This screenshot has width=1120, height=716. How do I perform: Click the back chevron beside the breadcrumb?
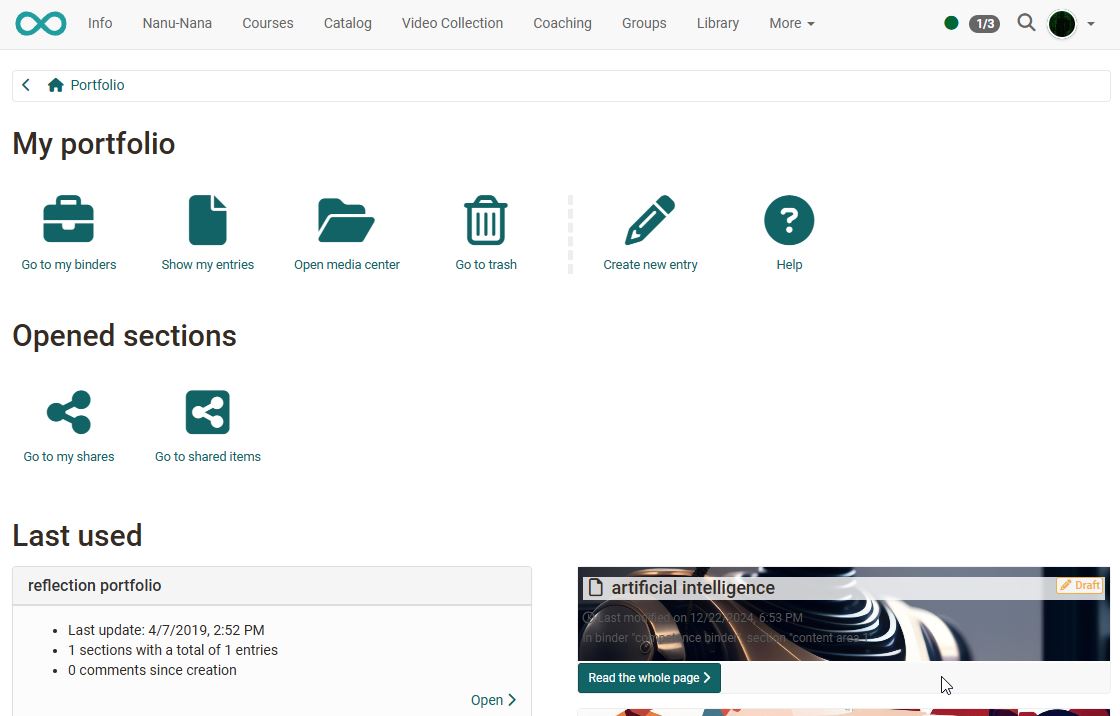click(x=26, y=85)
